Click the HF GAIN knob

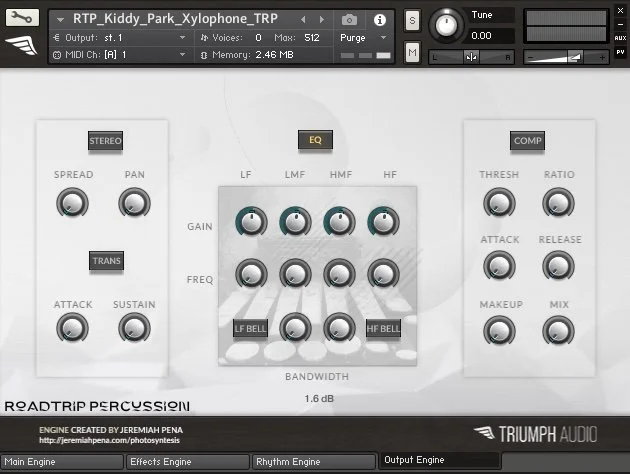point(383,222)
